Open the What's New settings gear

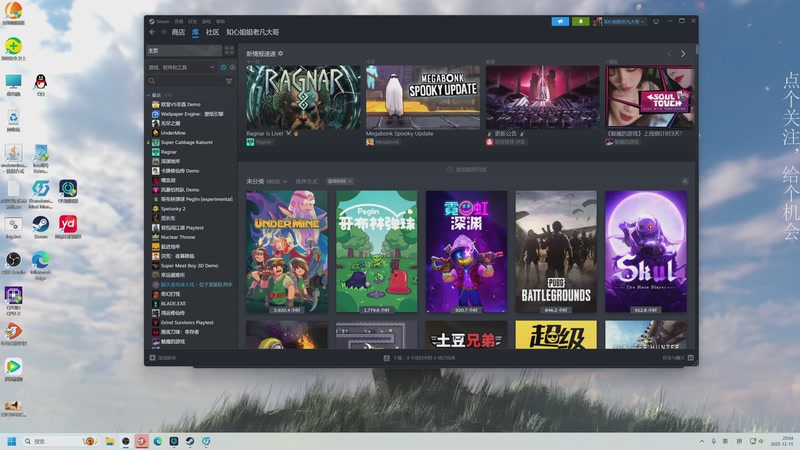(281, 54)
